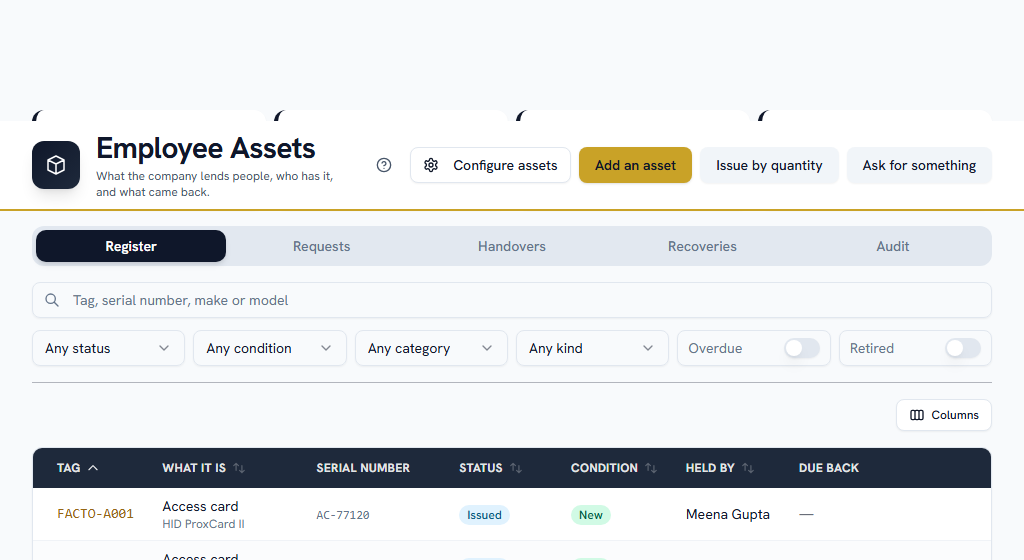Click the Issued status badge

point(484,515)
